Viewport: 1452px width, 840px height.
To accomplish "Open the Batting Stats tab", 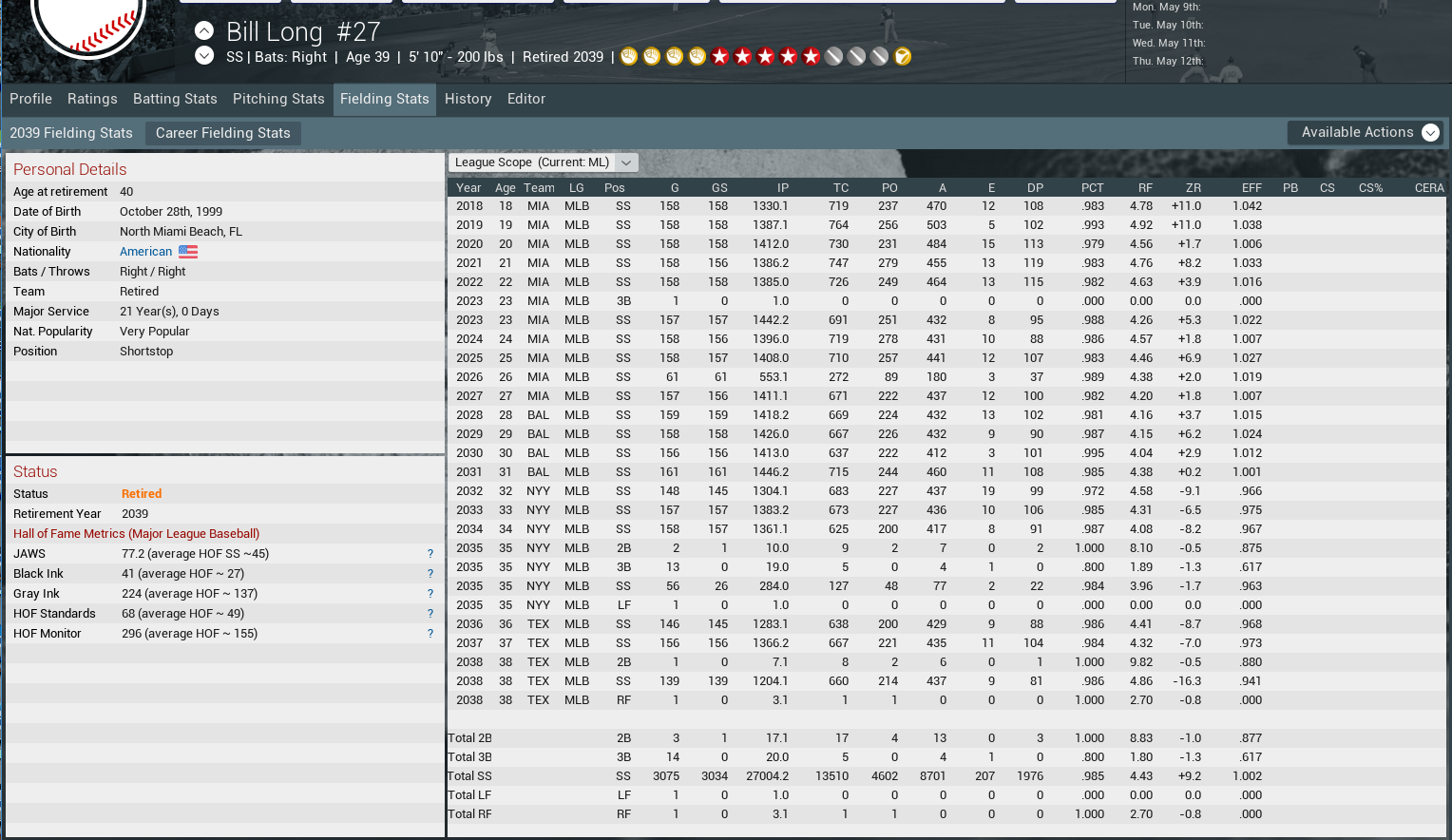I will pyautogui.click(x=175, y=99).
